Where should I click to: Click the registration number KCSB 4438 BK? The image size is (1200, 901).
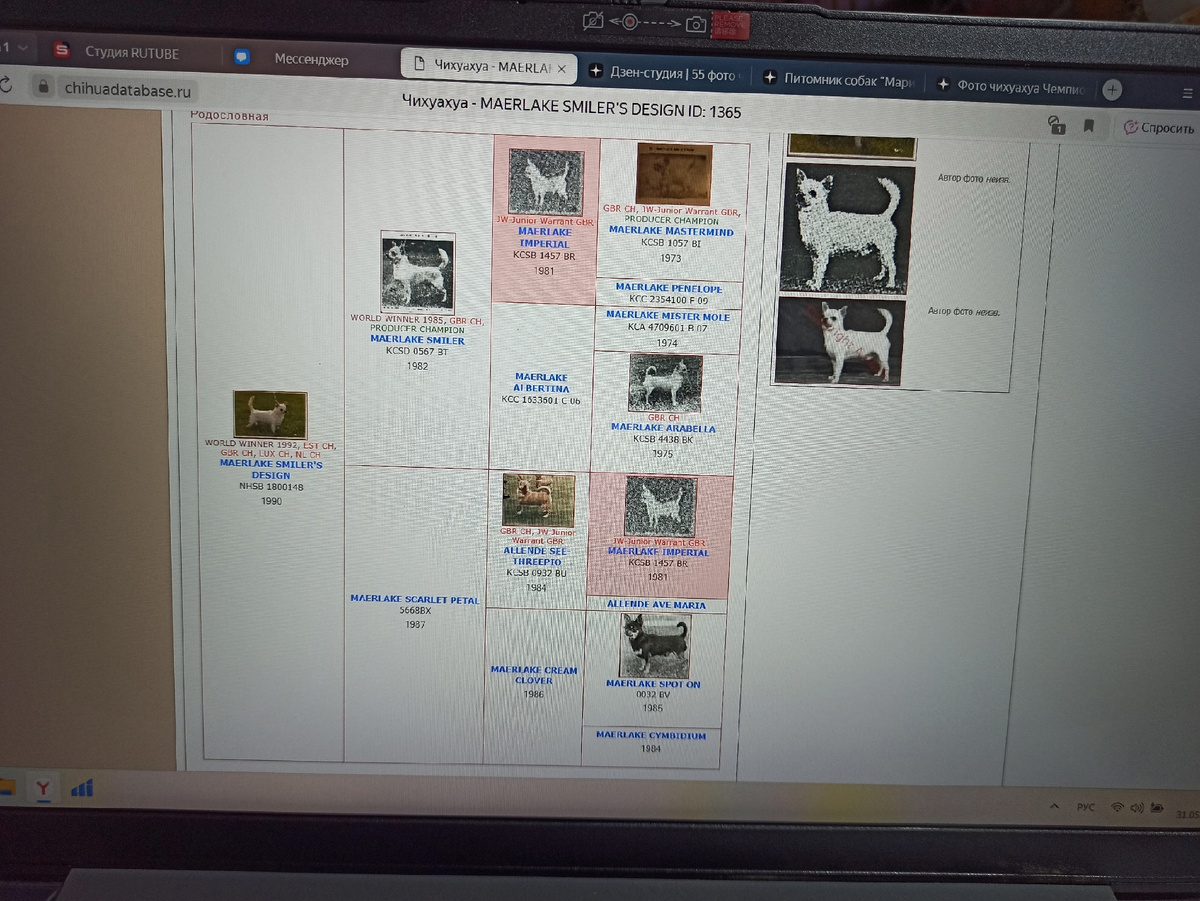(663, 439)
